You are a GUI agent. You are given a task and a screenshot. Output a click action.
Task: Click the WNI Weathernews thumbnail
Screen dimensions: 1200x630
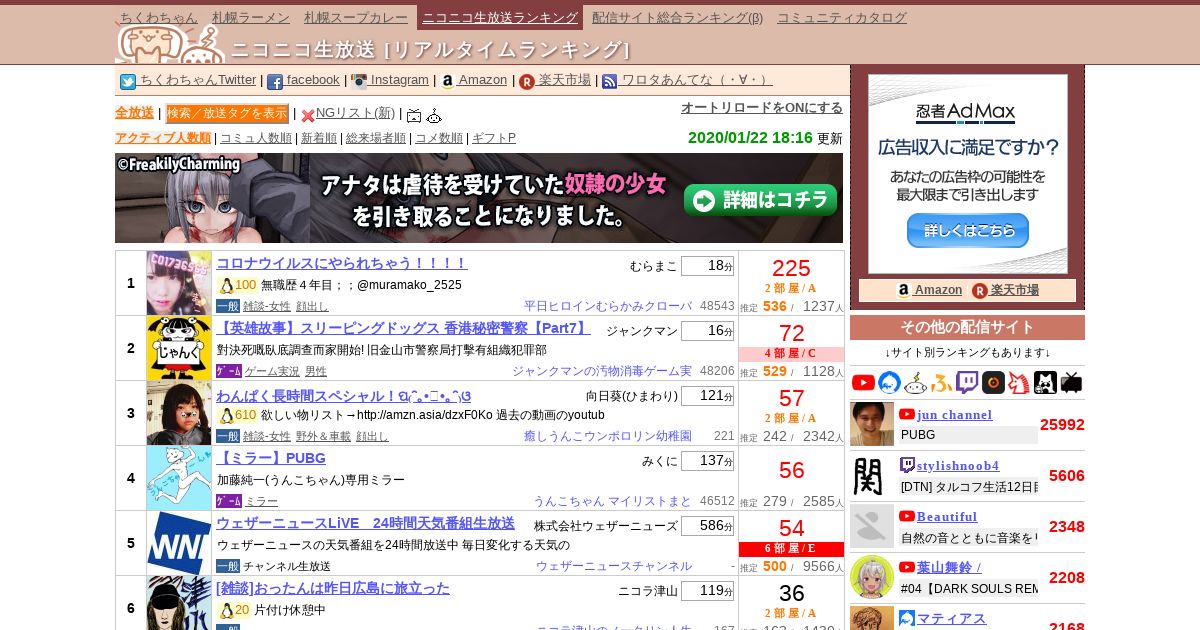(179, 543)
